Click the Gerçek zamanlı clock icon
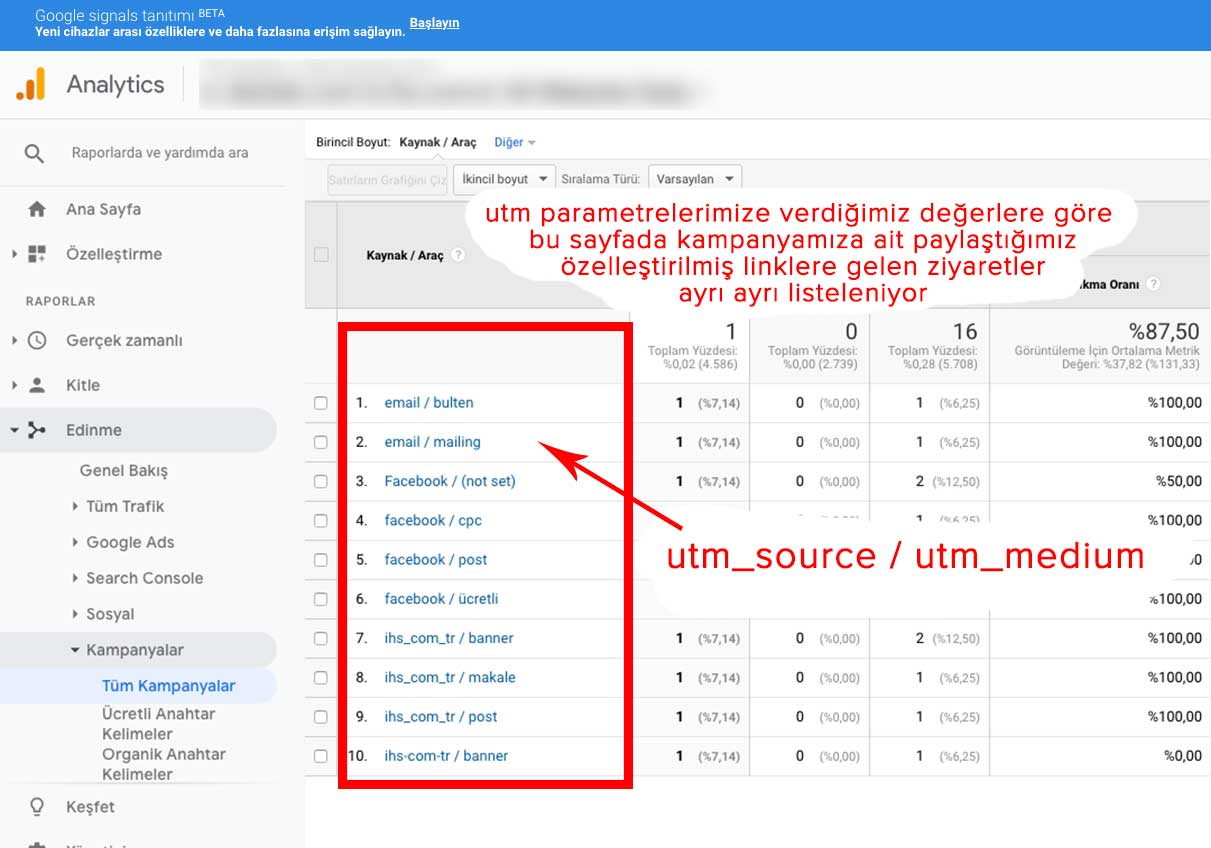 [x=37, y=340]
